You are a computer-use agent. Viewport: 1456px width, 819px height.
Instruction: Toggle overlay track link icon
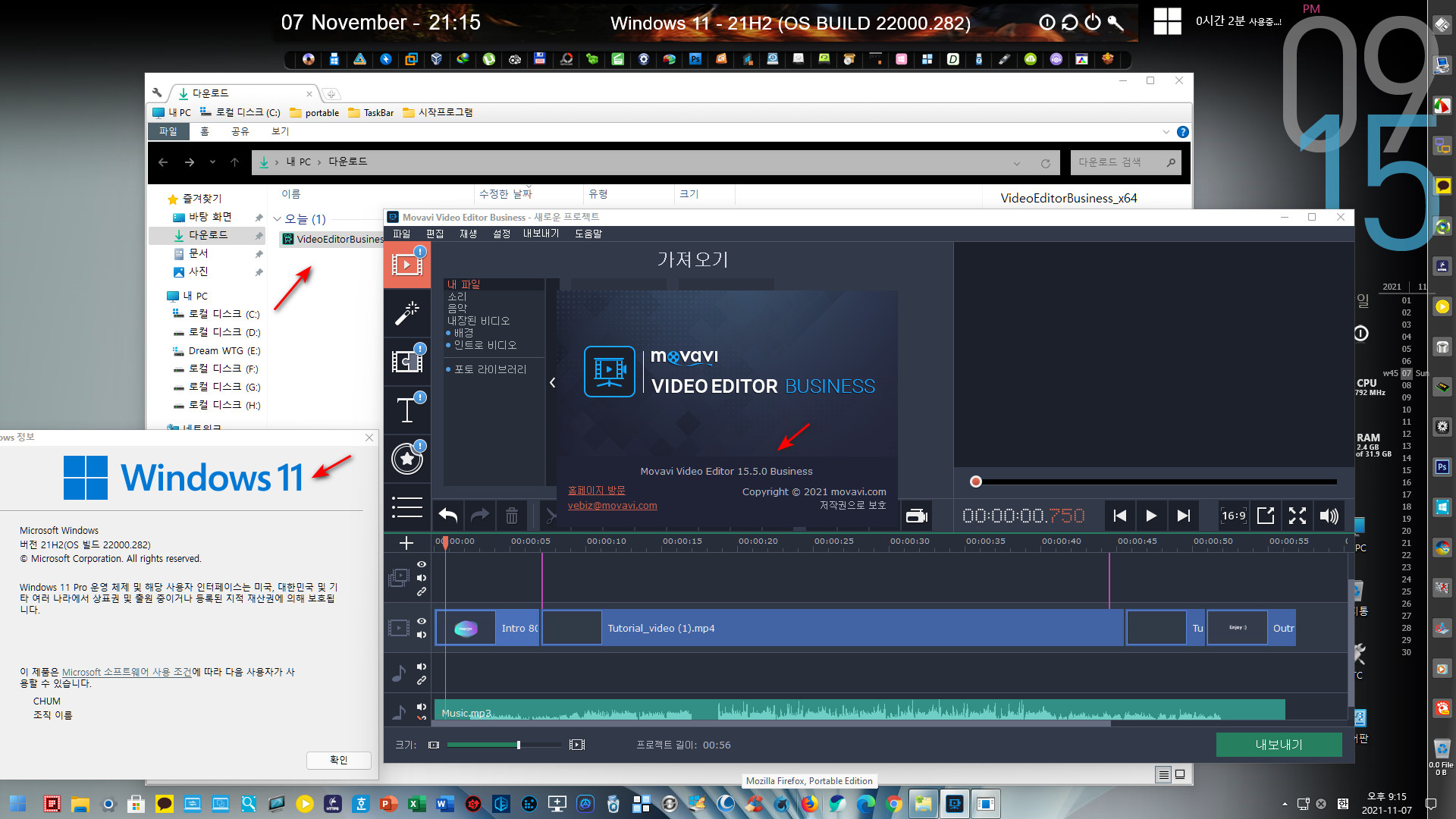422,591
